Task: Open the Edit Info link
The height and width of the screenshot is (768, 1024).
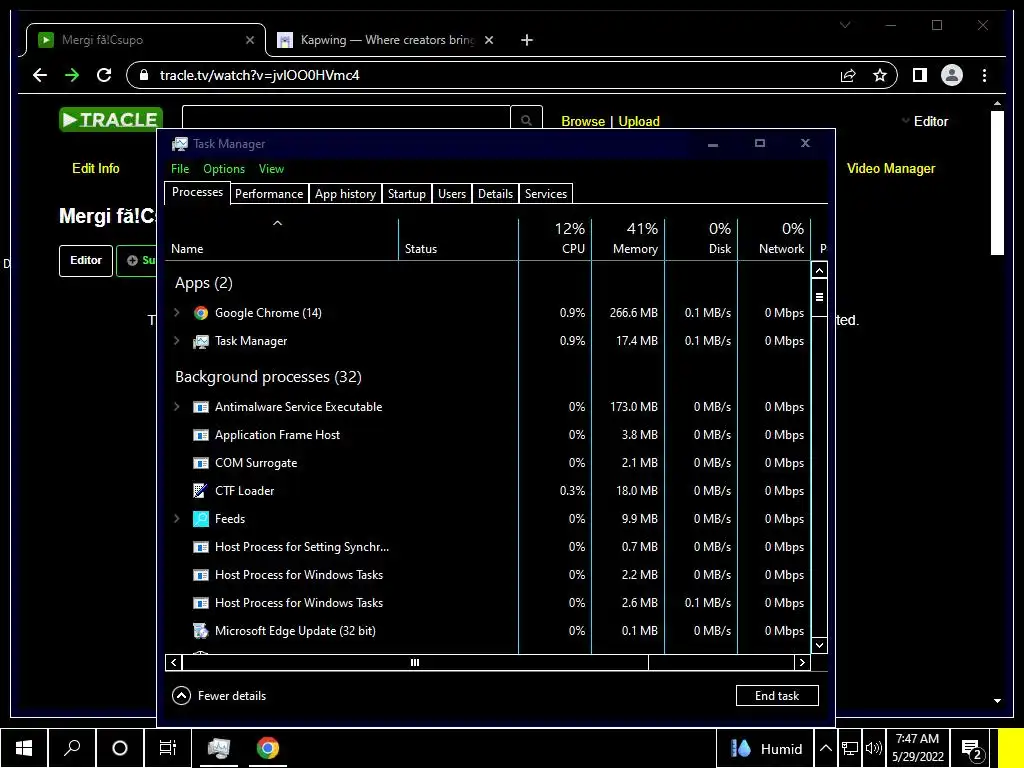Action: (96, 168)
